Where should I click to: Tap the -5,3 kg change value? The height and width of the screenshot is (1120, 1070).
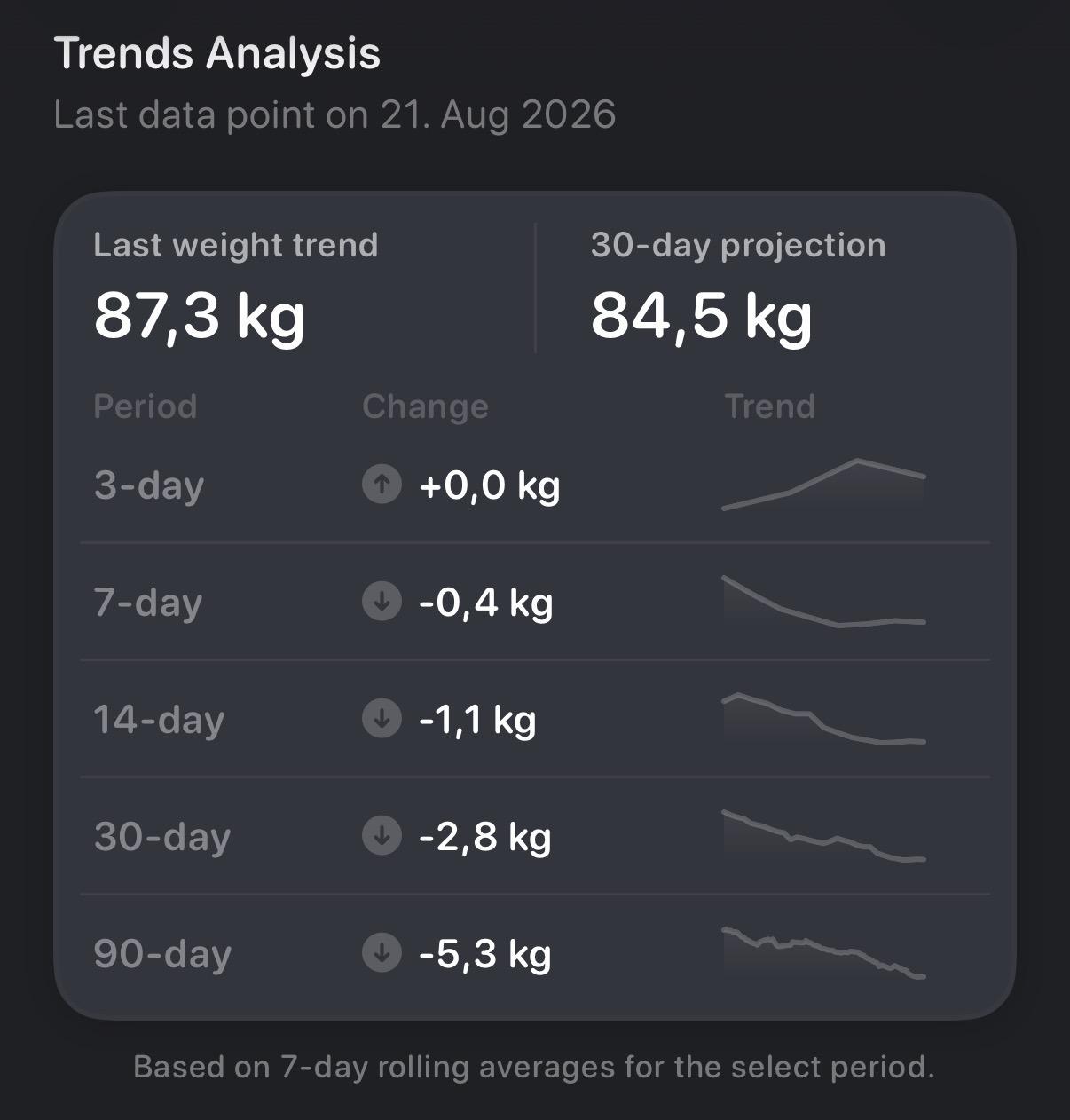[485, 954]
